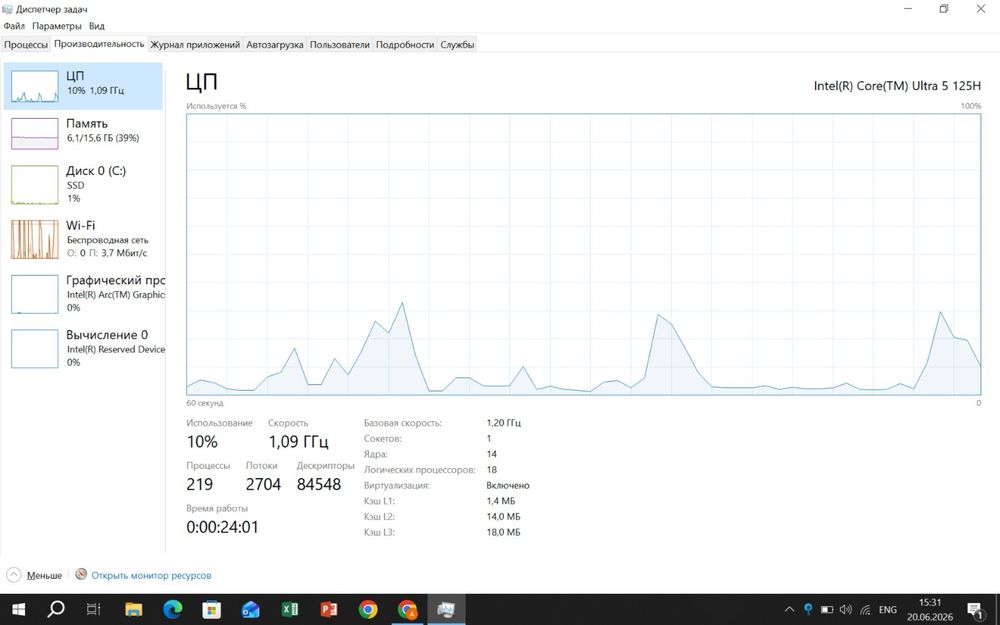Launch PowerPoint from the taskbar
The height and width of the screenshot is (625, 1000).
click(328, 610)
